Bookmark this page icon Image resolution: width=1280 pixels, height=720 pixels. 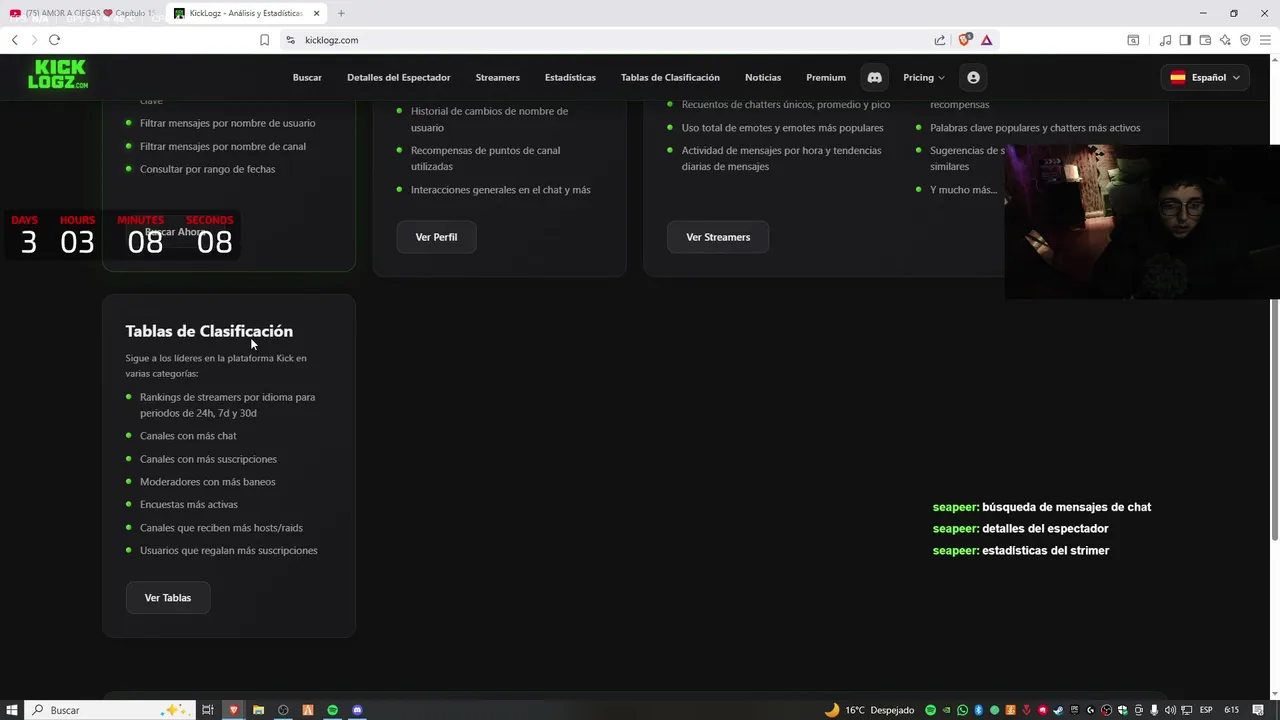[264, 40]
